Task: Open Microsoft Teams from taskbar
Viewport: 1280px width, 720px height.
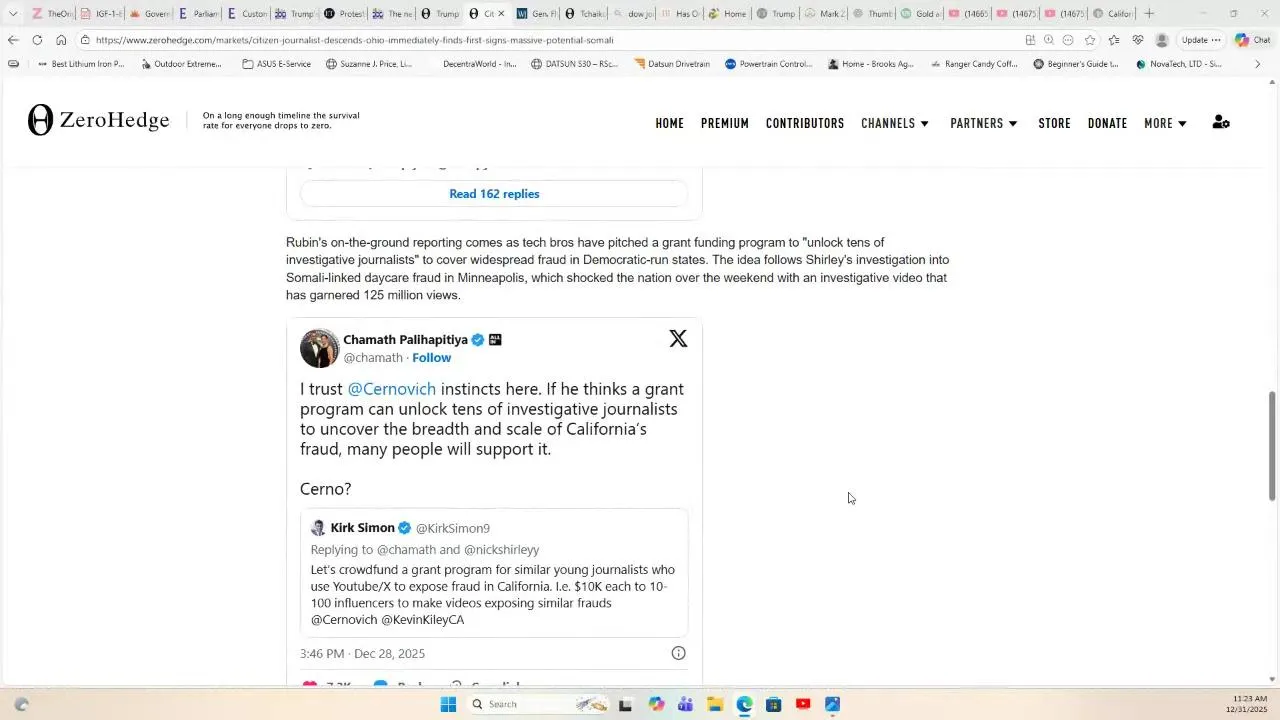Action: point(685,704)
